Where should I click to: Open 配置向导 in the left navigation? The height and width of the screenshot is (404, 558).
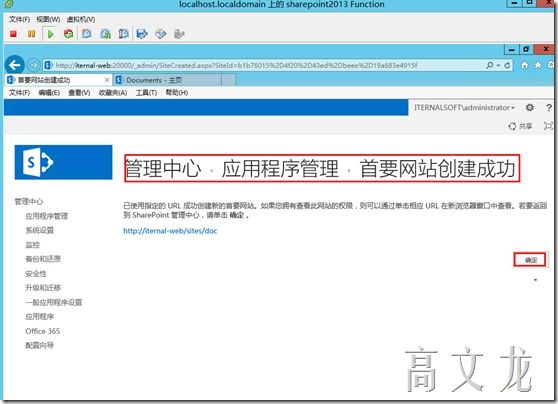click(x=40, y=345)
